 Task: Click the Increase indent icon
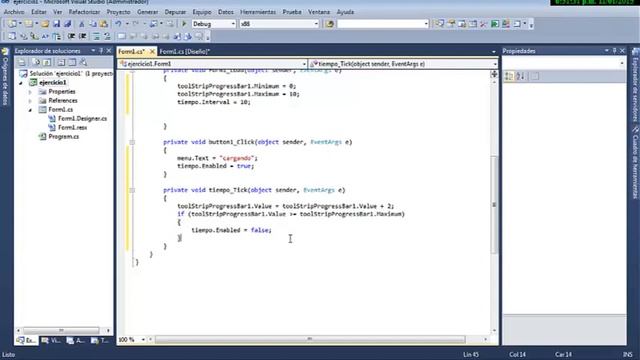tap(83, 37)
